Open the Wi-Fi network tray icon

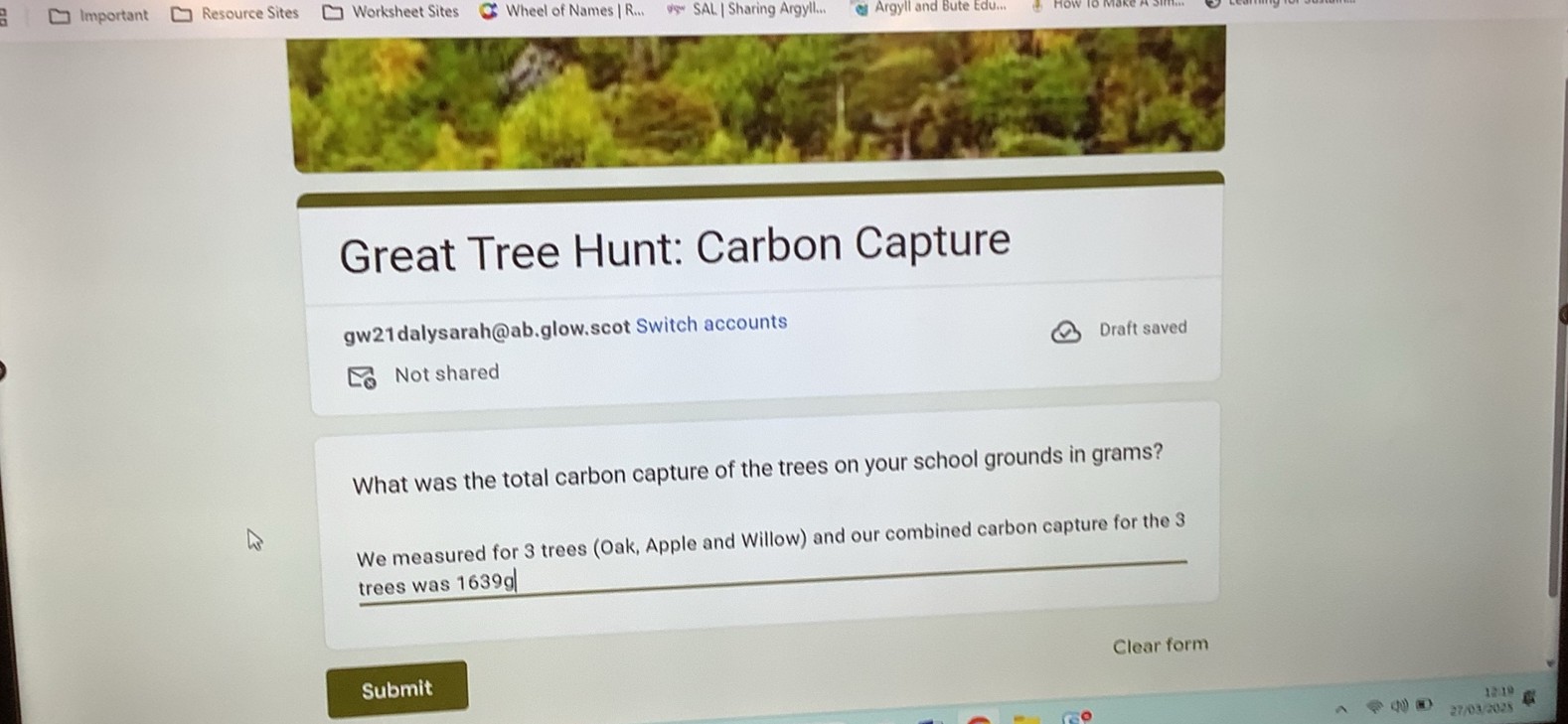[x=1374, y=706]
